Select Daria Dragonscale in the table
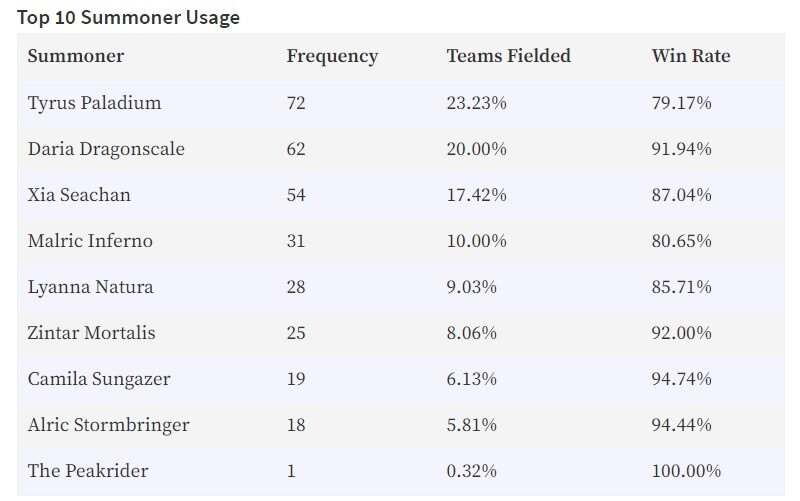The width and height of the screenshot is (800, 501). (106, 149)
